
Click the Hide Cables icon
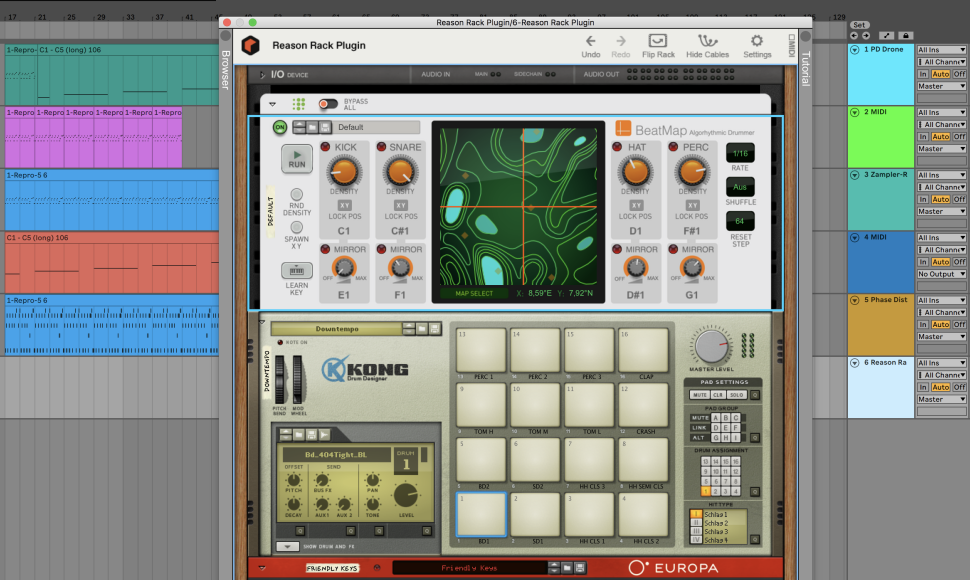[x=707, y=40]
